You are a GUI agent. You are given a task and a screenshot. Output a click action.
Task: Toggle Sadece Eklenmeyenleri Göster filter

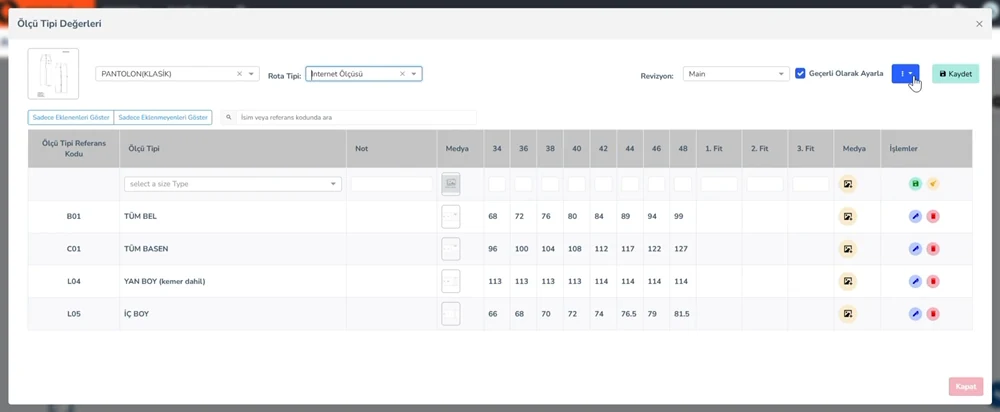coord(163,118)
